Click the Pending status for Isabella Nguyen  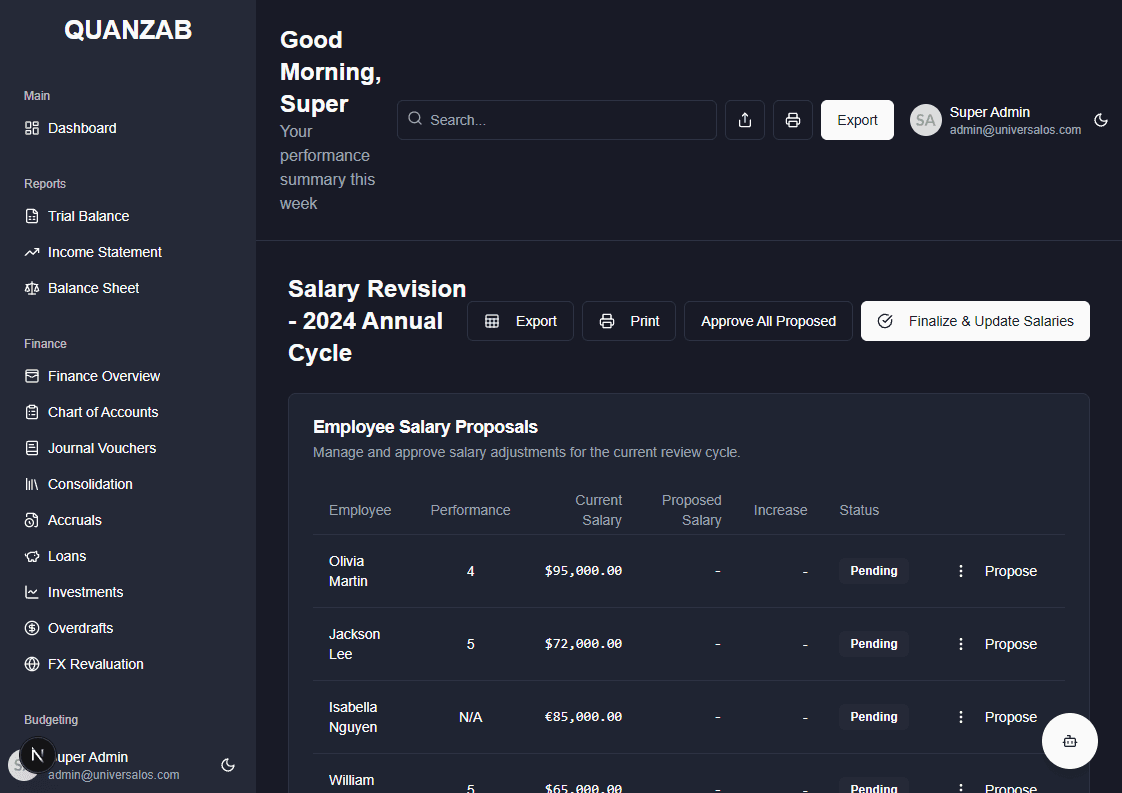(x=874, y=717)
